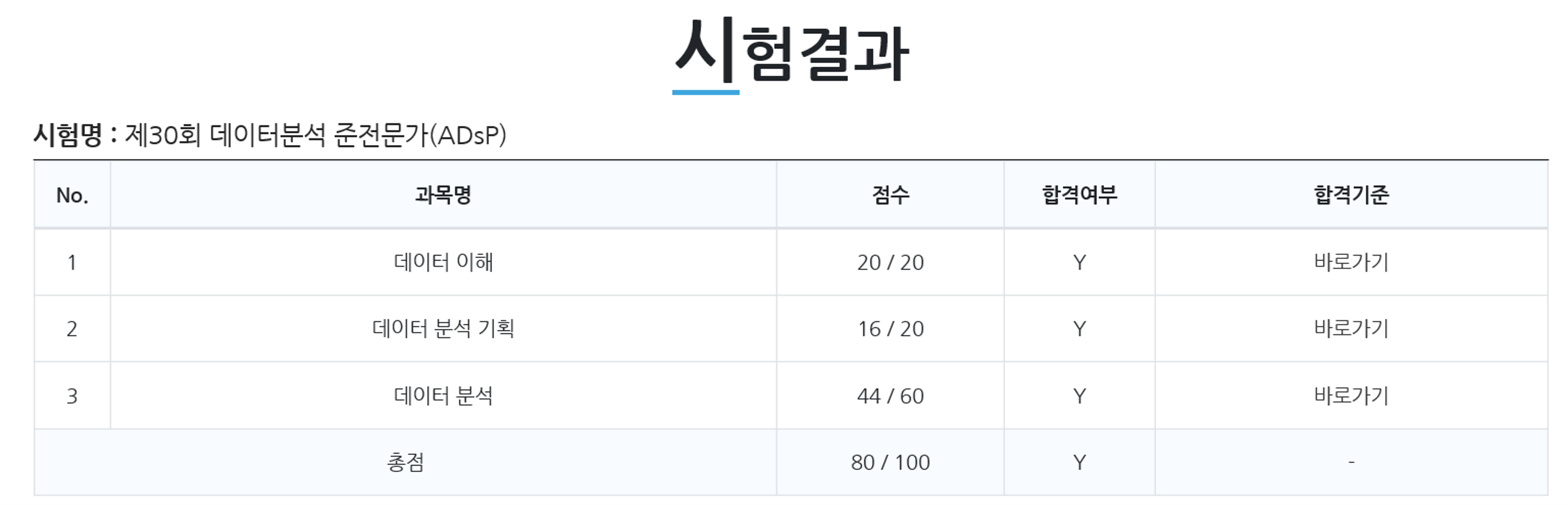Click the 20 / 20 score cell
Viewport: 1568px width, 505px height.
coord(891,262)
